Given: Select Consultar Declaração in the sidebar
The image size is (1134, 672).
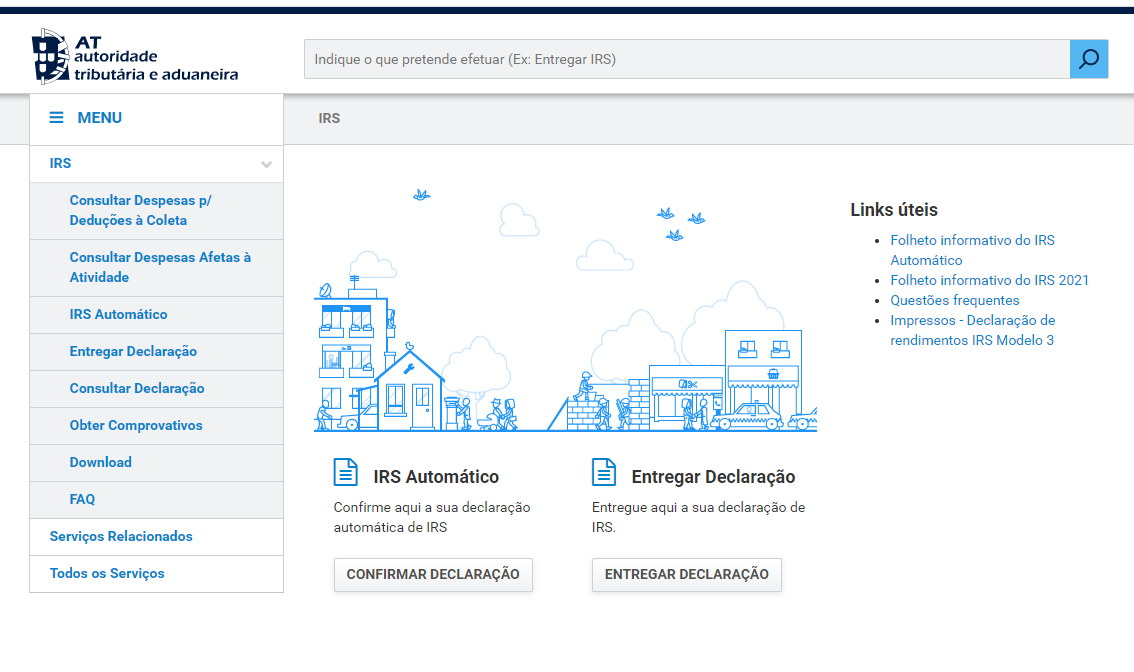Looking at the screenshot, I should pos(137,388).
